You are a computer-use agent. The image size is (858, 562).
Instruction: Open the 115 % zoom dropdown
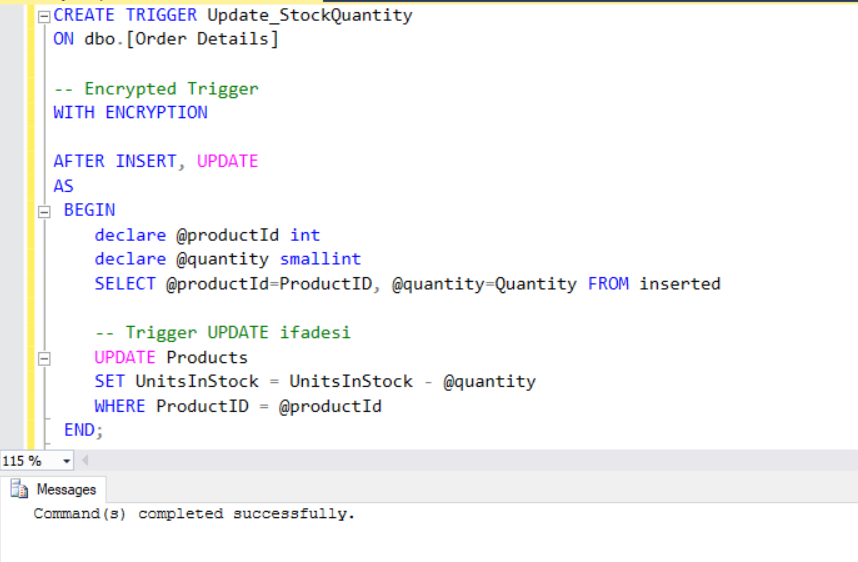(x=66, y=461)
